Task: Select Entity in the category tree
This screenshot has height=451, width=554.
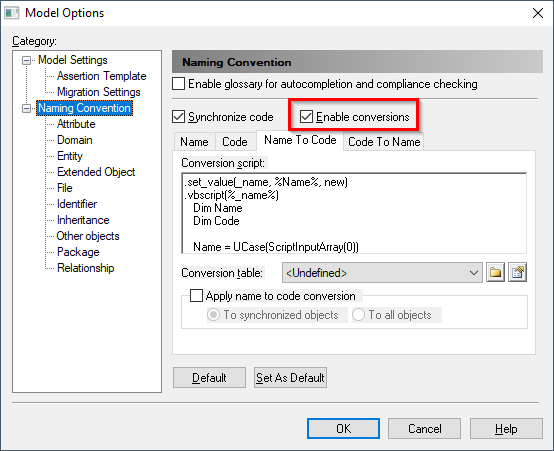Action: pos(70,156)
